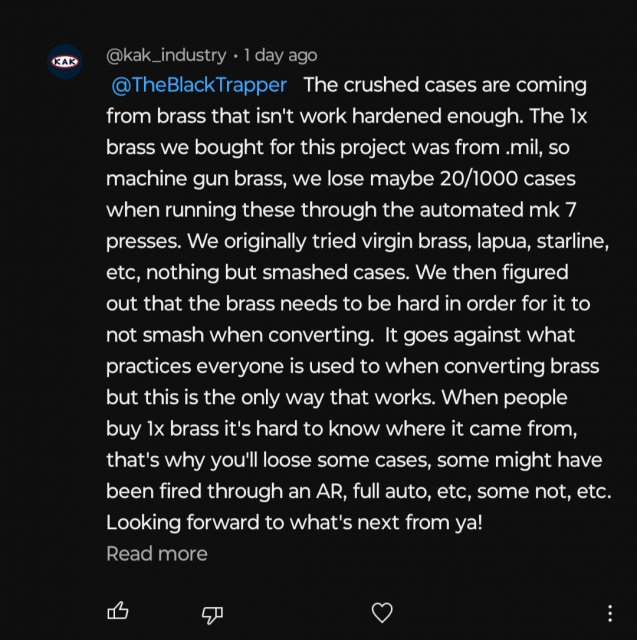Select the round KAK logo thumbnail
This screenshot has height=640, width=637.
[65, 62]
